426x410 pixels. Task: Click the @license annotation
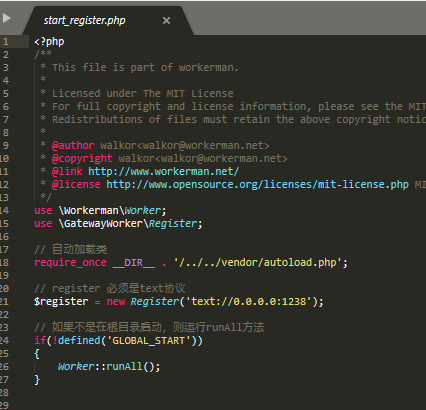[x=76, y=184]
